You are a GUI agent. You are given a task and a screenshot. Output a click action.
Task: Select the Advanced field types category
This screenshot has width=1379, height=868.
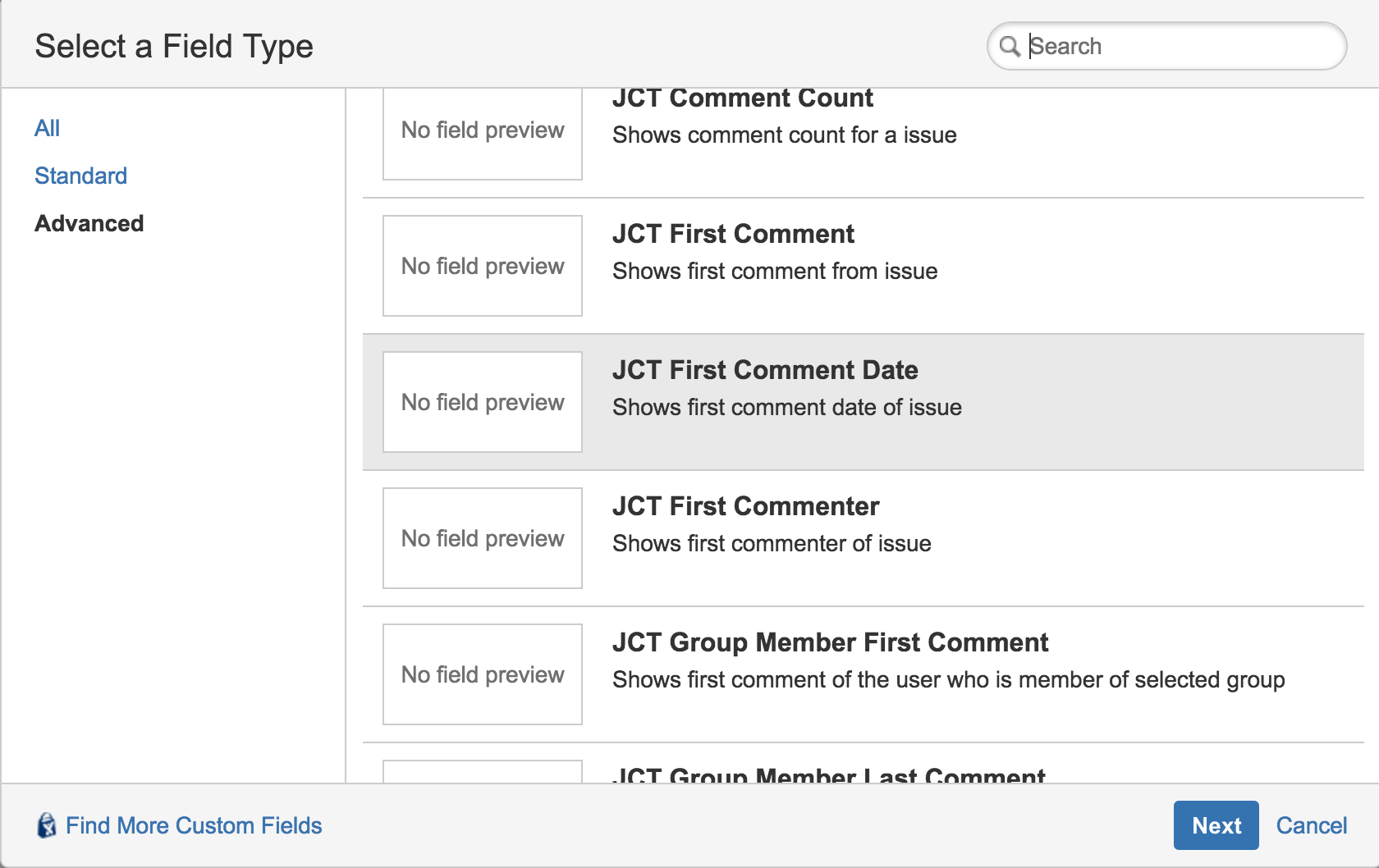(89, 223)
